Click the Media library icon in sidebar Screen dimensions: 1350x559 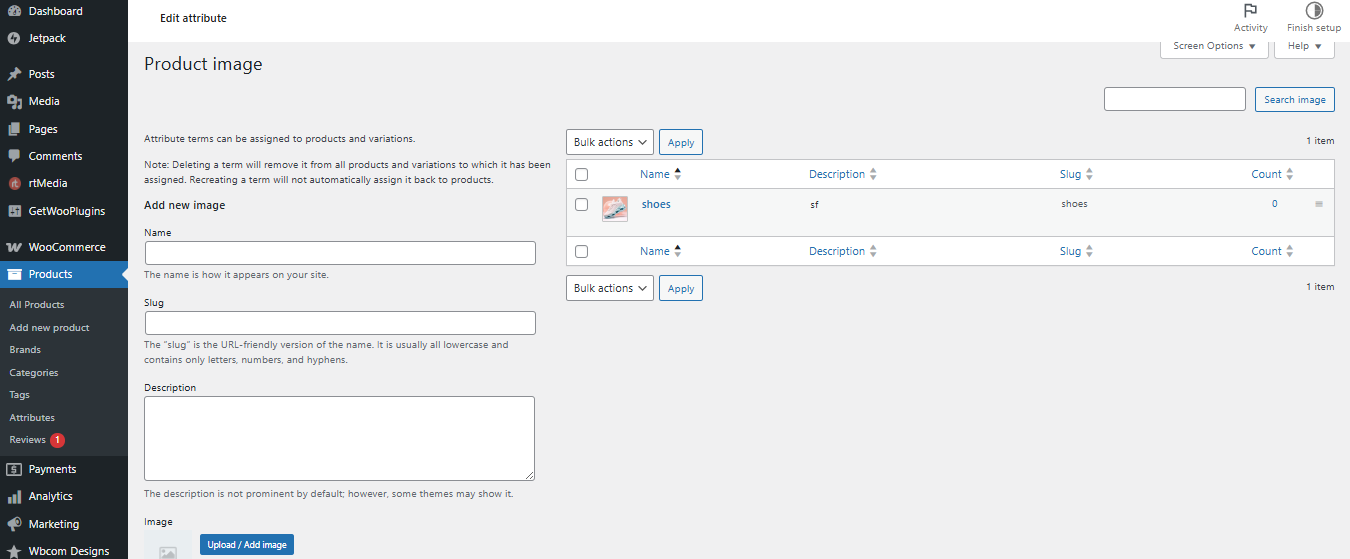[14, 101]
